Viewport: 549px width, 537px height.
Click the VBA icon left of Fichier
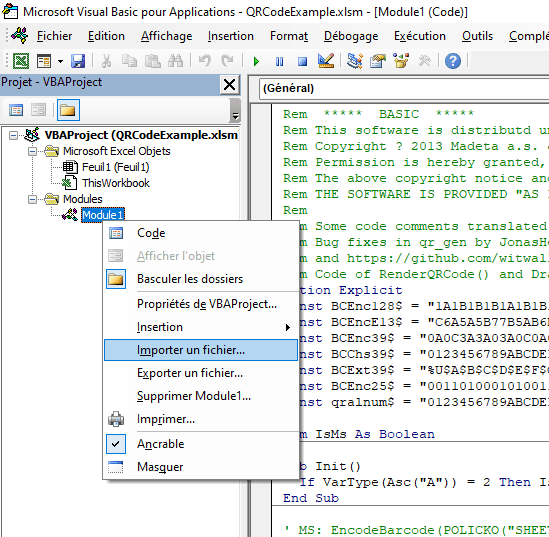[20, 36]
